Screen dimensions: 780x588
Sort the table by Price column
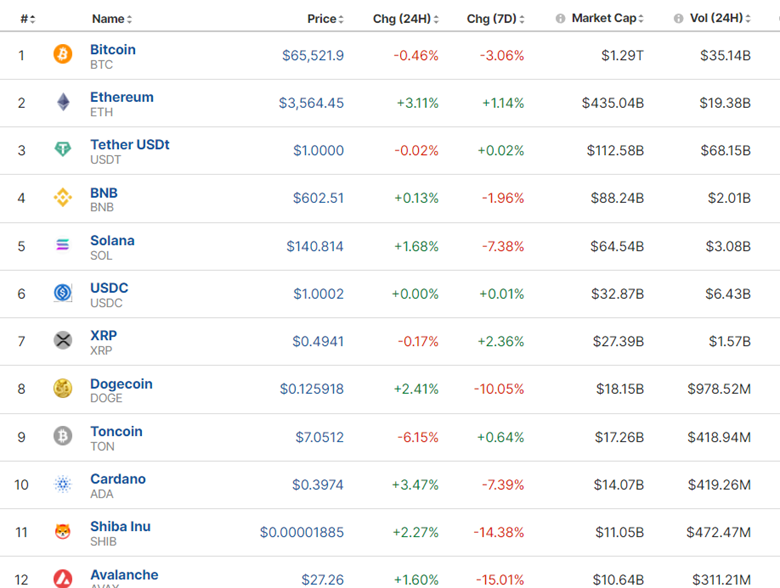click(325, 19)
